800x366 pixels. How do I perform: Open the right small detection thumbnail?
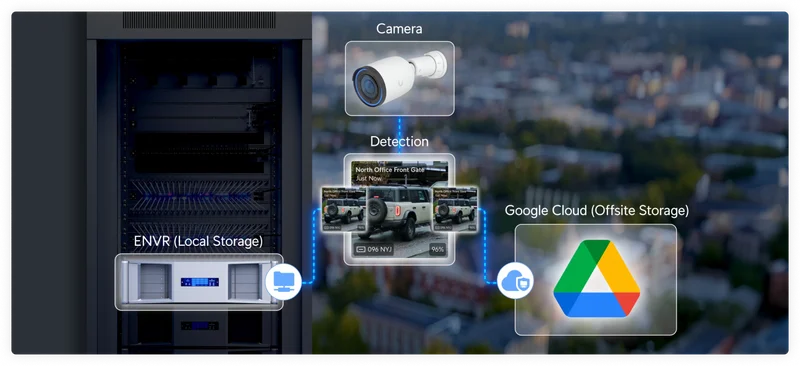tap(455, 209)
